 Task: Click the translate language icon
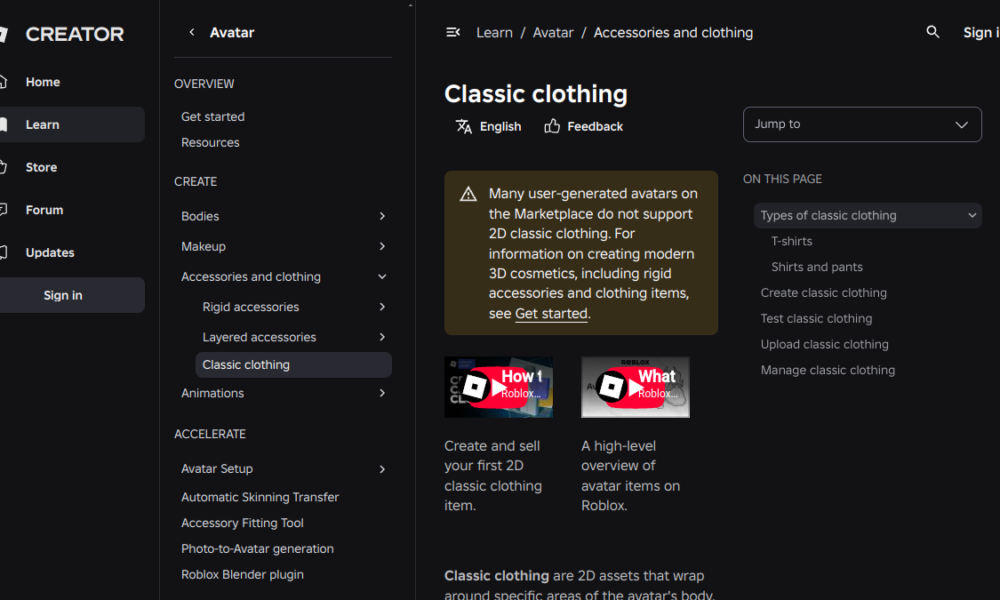pyautogui.click(x=464, y=126)
